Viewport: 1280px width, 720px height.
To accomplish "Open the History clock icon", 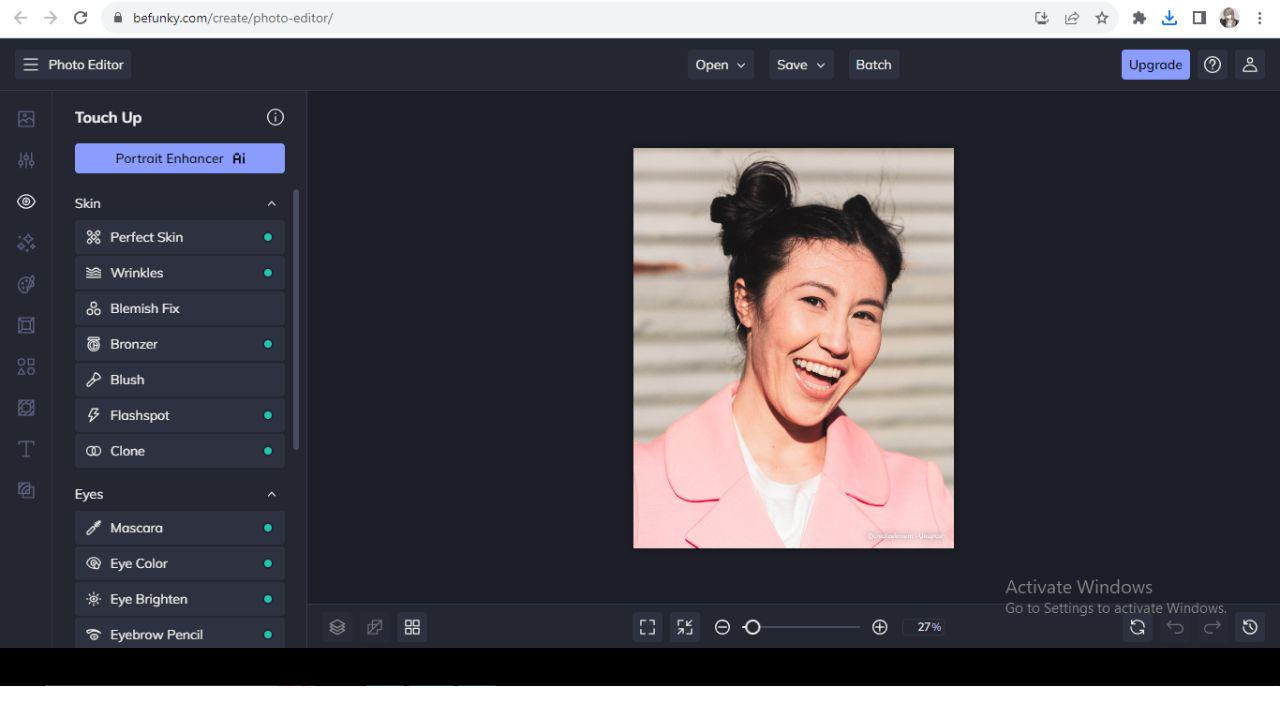I will (1250, 627).
